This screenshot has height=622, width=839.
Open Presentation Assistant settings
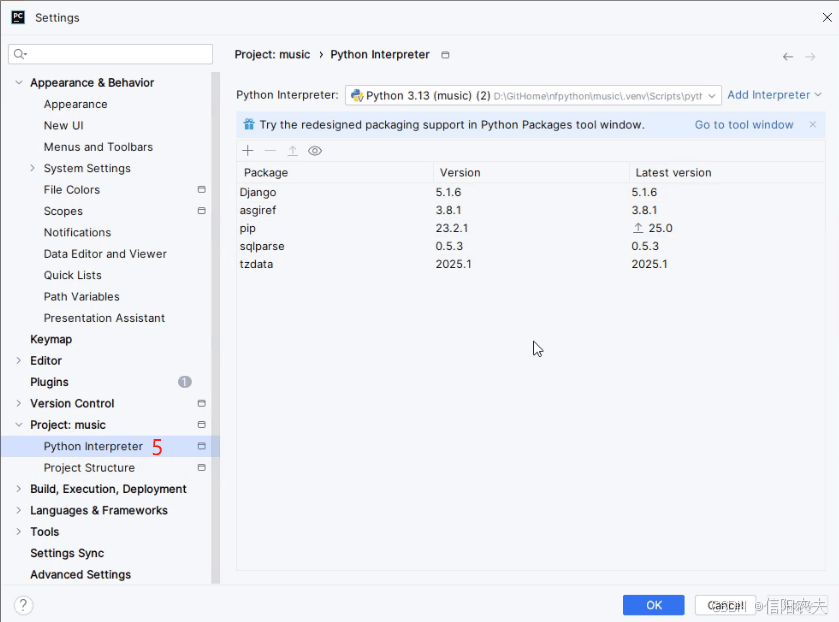click(x=104, y=318)
